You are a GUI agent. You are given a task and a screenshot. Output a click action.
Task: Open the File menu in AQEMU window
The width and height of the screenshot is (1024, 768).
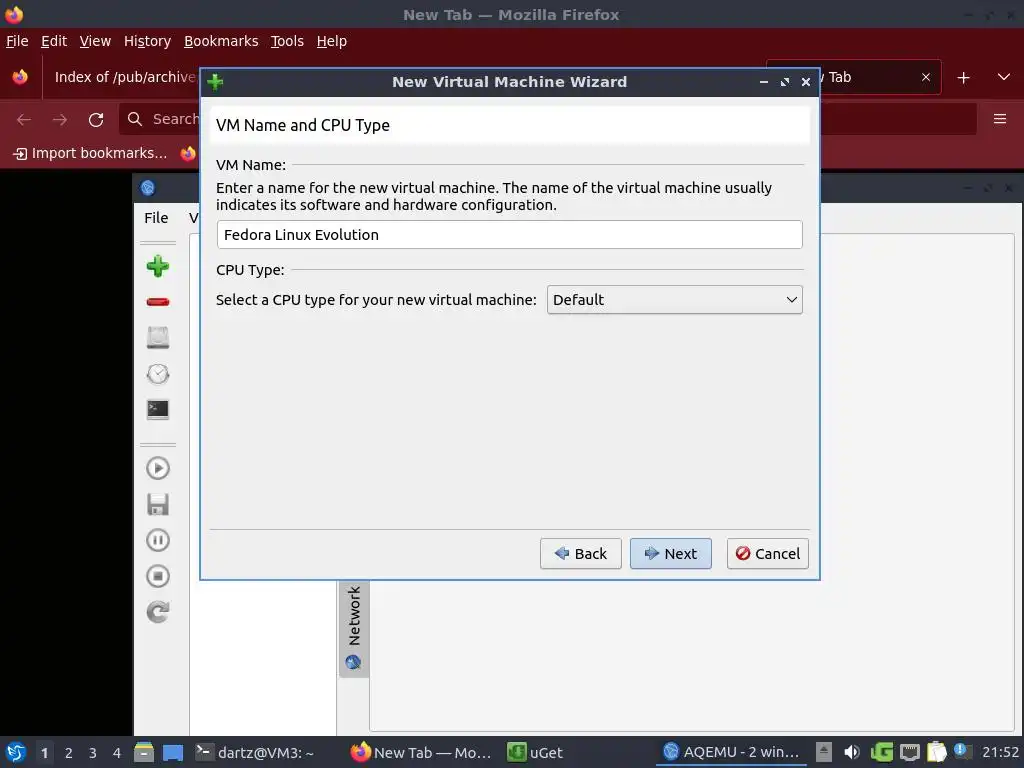click(x=156, y=217)
